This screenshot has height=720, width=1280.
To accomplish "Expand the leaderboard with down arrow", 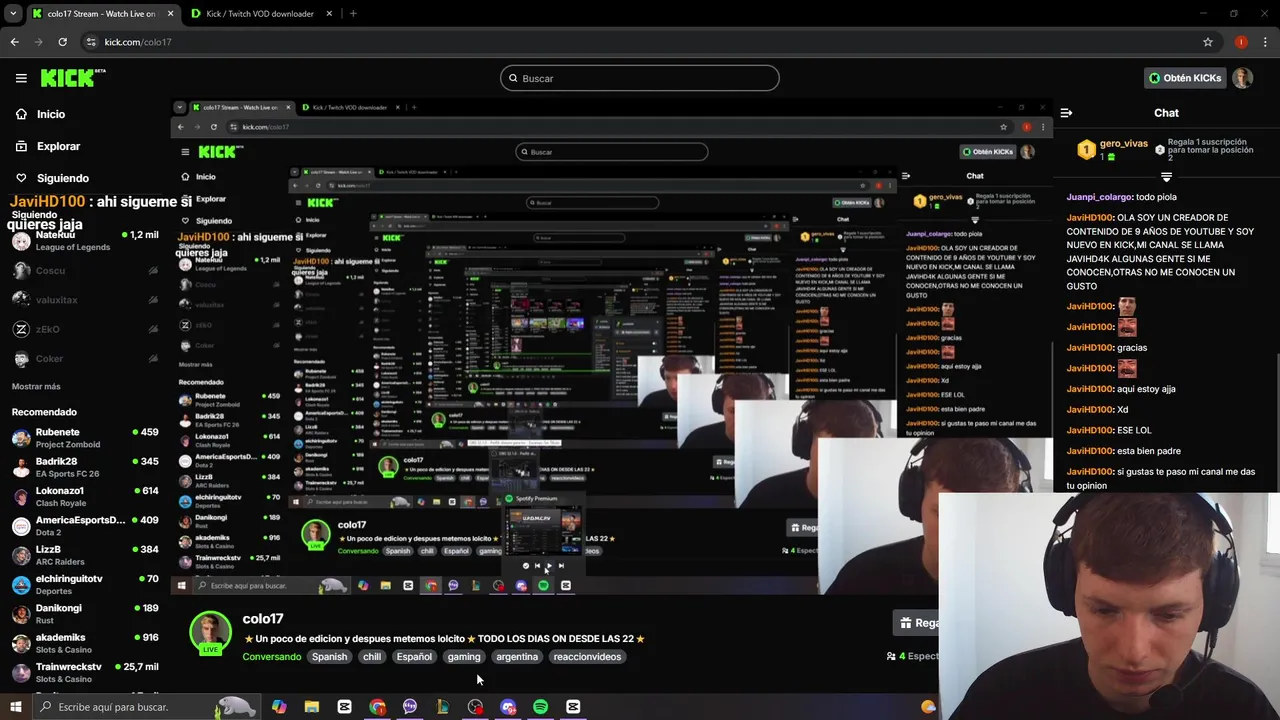I will [1166, 177].
